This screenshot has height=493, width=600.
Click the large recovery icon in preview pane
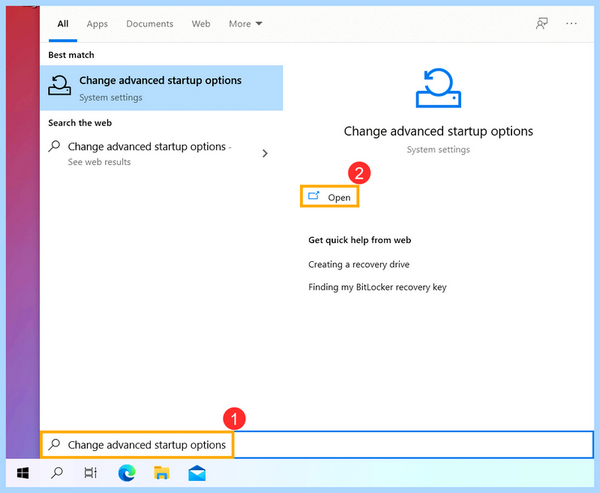439,88
